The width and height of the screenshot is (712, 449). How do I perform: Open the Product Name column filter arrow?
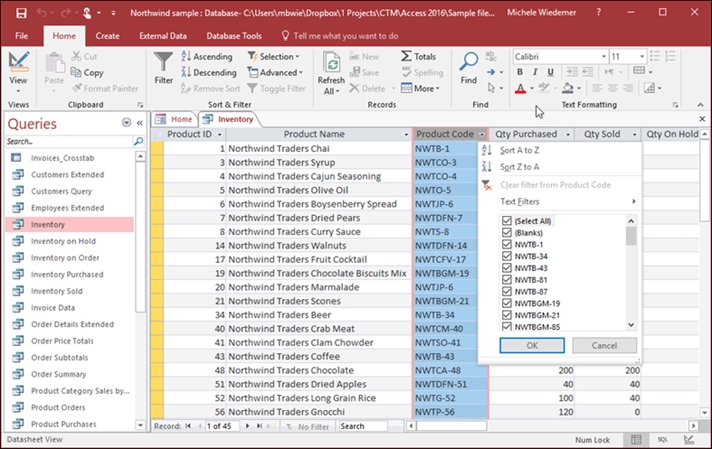406,134
